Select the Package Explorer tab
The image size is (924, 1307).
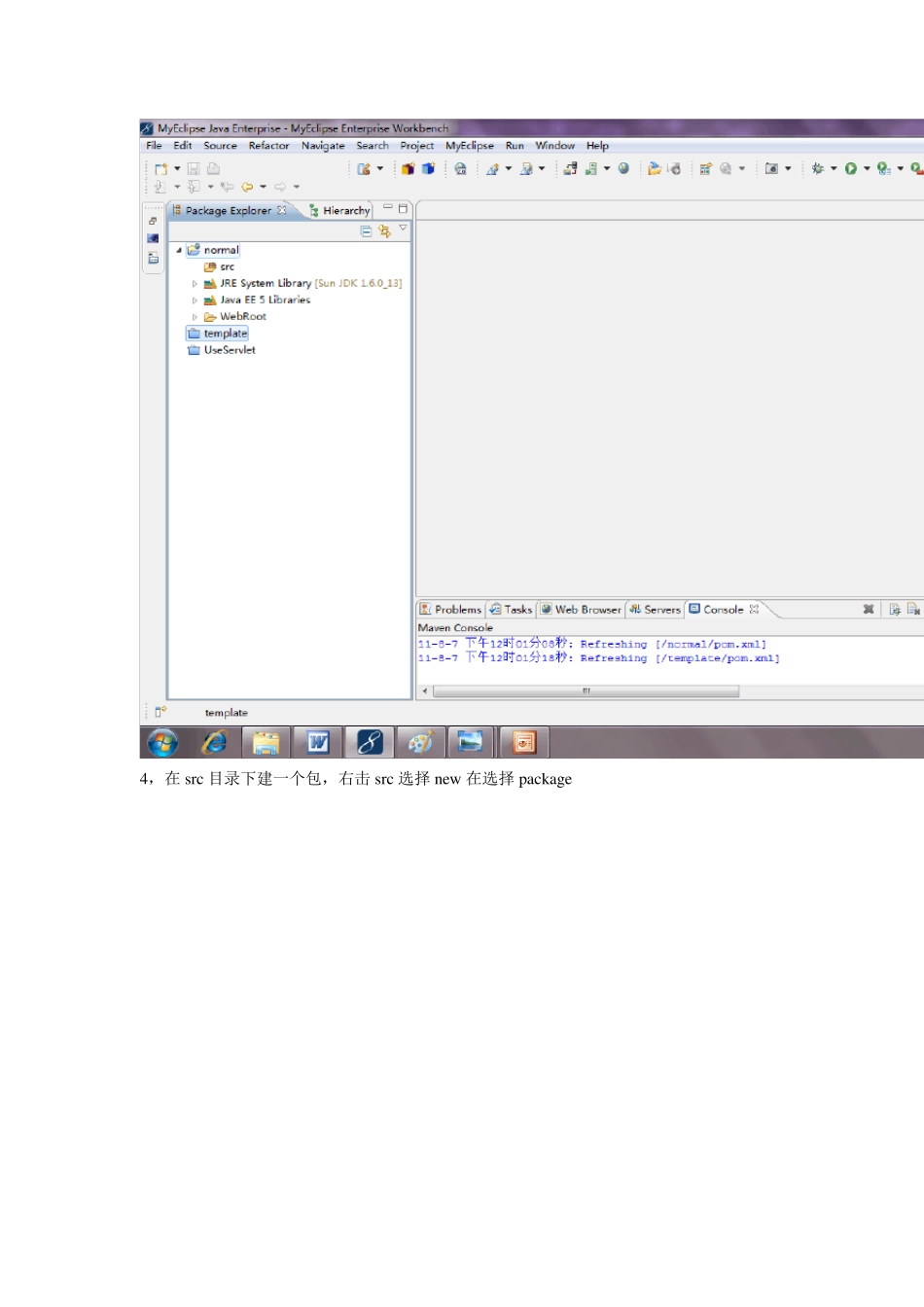tap(229, 210)
